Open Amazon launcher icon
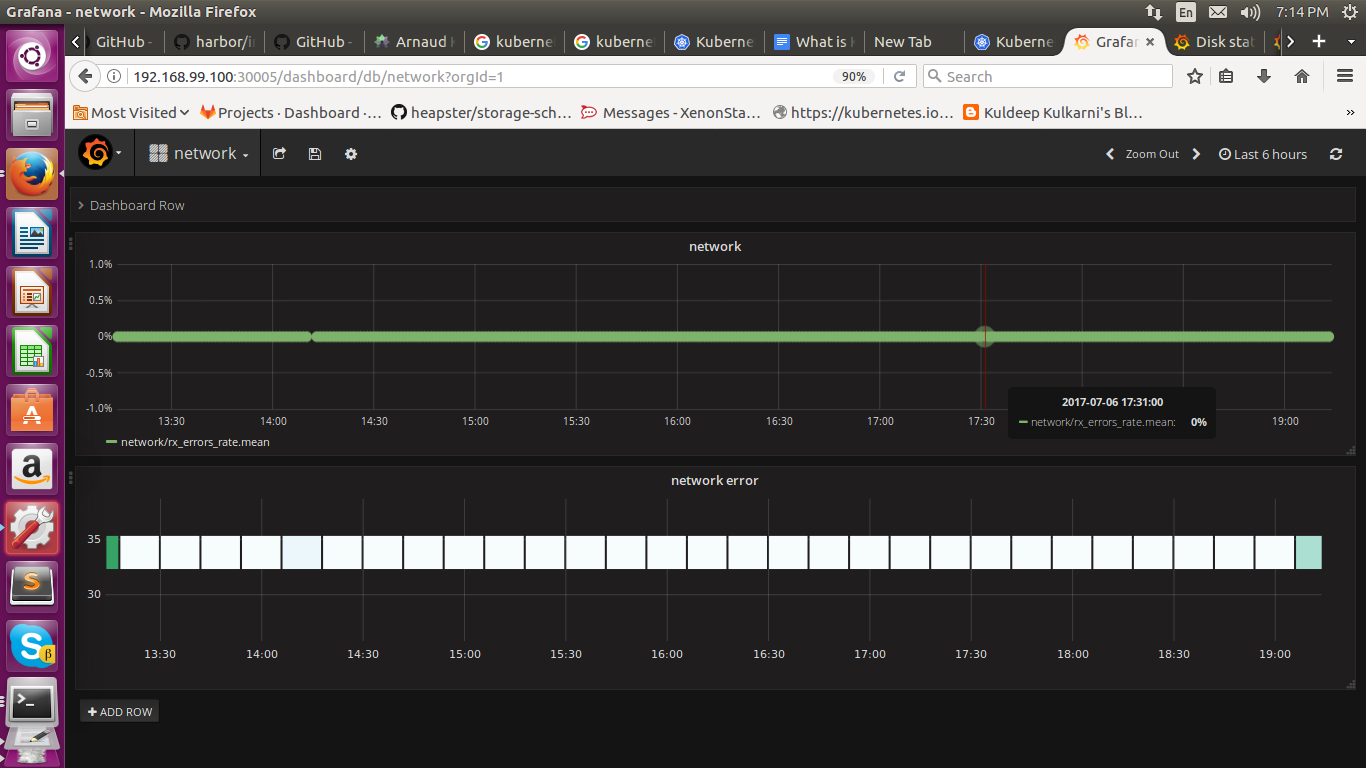 [33, 469]
